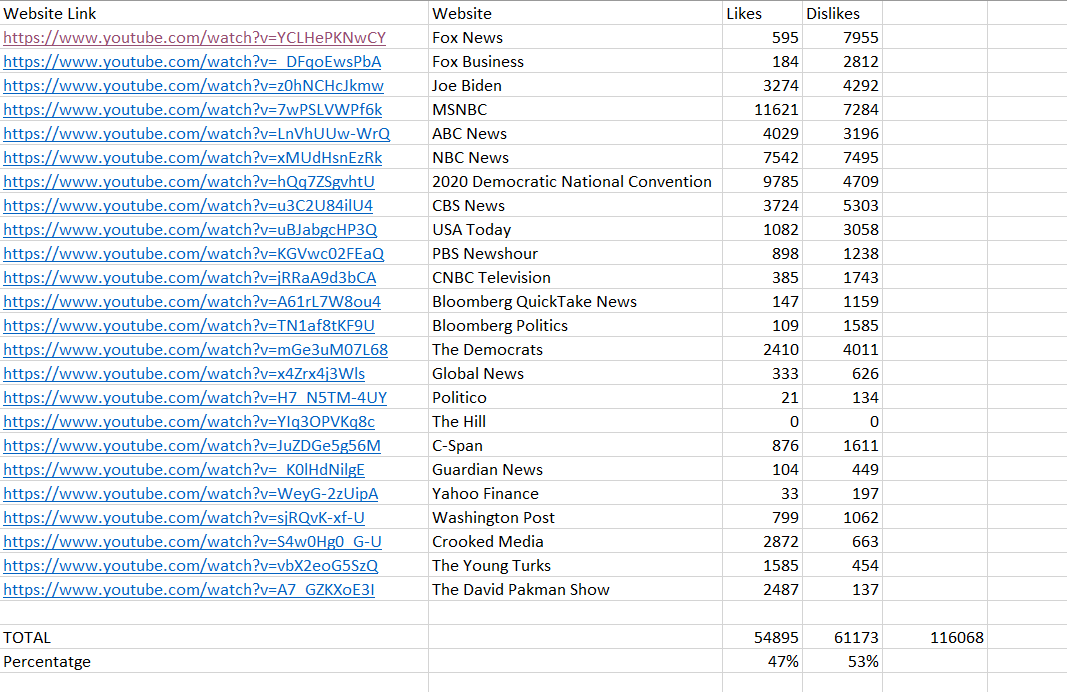Select David Pakman dislikes value 137
This screenshot has height=692, width=1067.
(842, 590)
